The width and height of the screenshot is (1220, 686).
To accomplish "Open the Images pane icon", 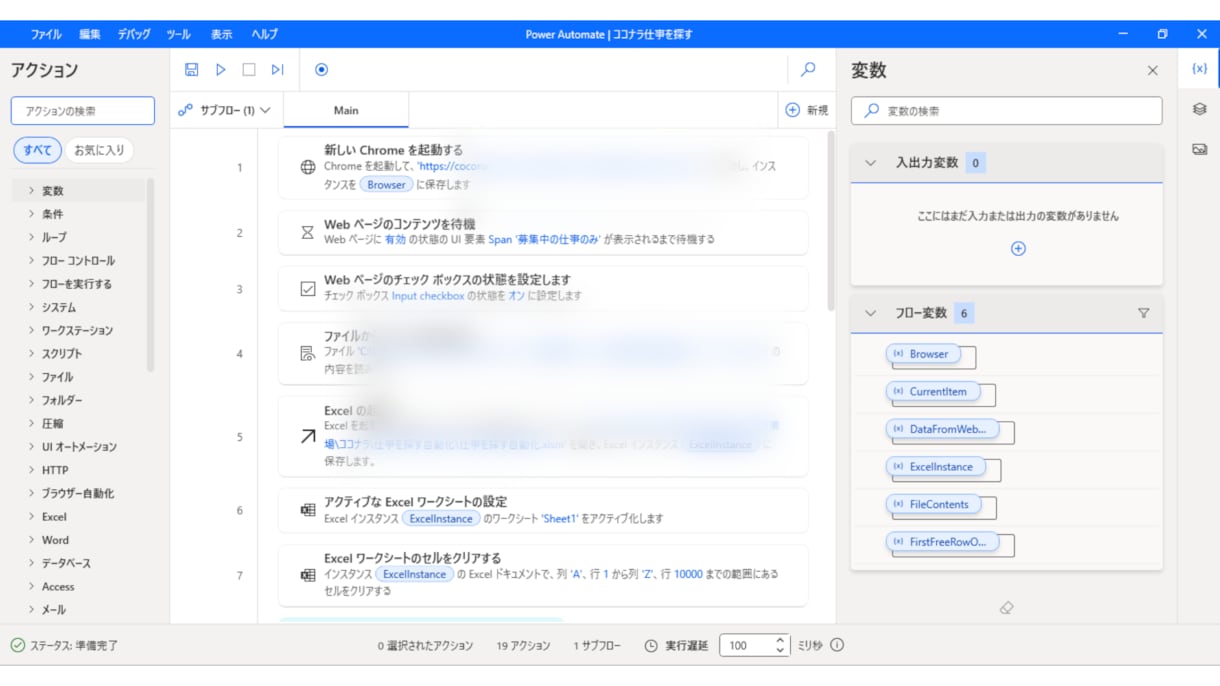I will coord(1200,149).
